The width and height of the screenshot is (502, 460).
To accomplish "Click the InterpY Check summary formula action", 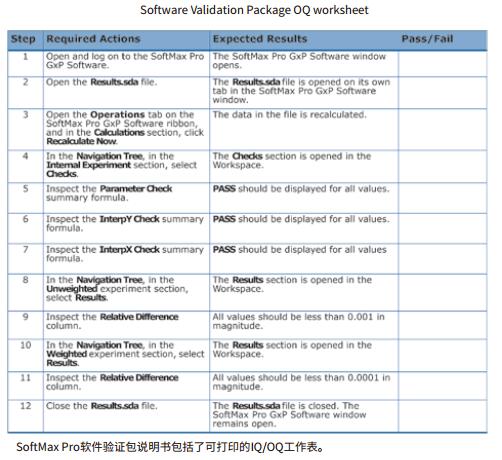I will (x=125, y=223).
